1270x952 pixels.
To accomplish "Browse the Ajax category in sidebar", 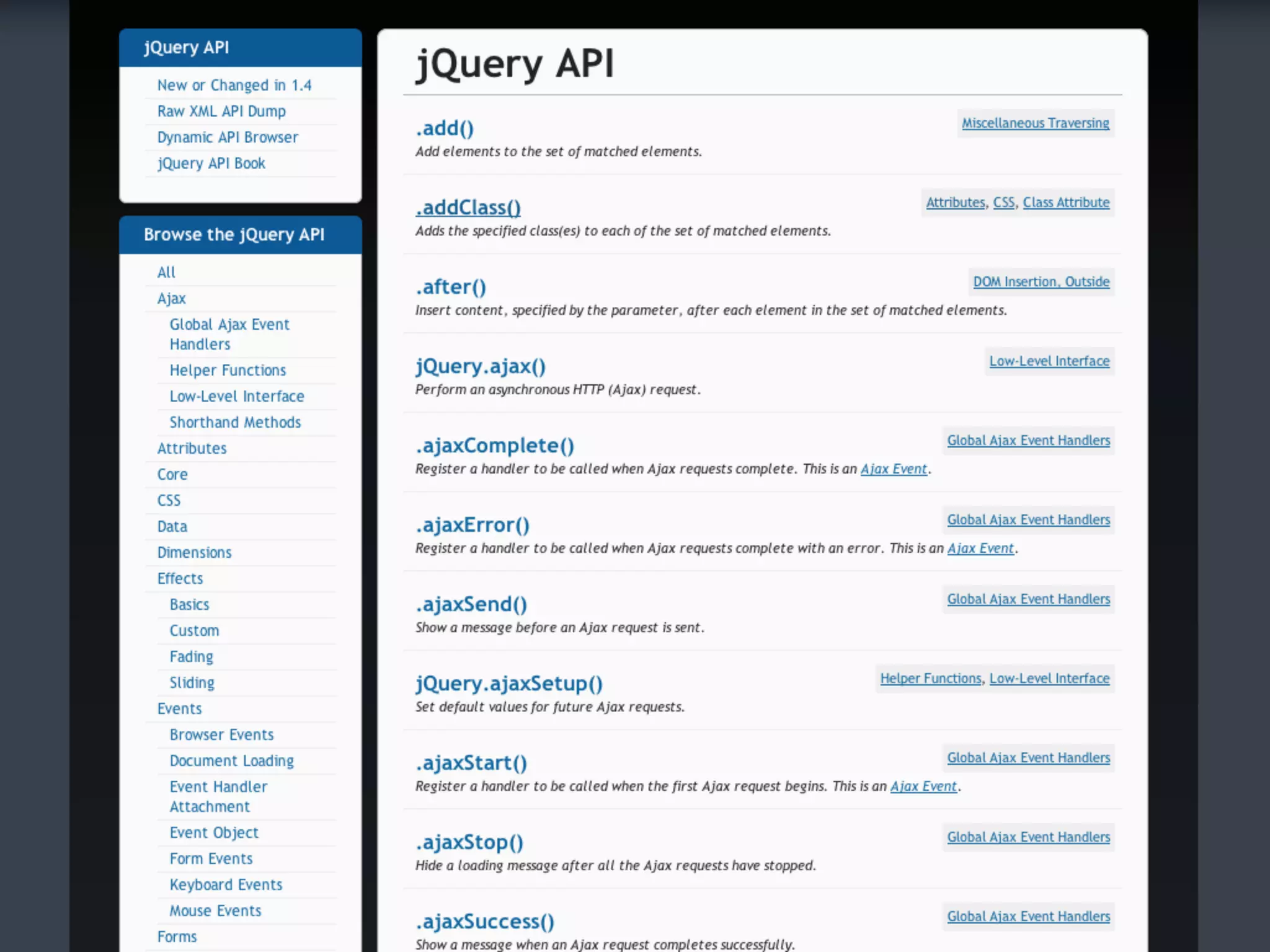I will tap(171, 299).
